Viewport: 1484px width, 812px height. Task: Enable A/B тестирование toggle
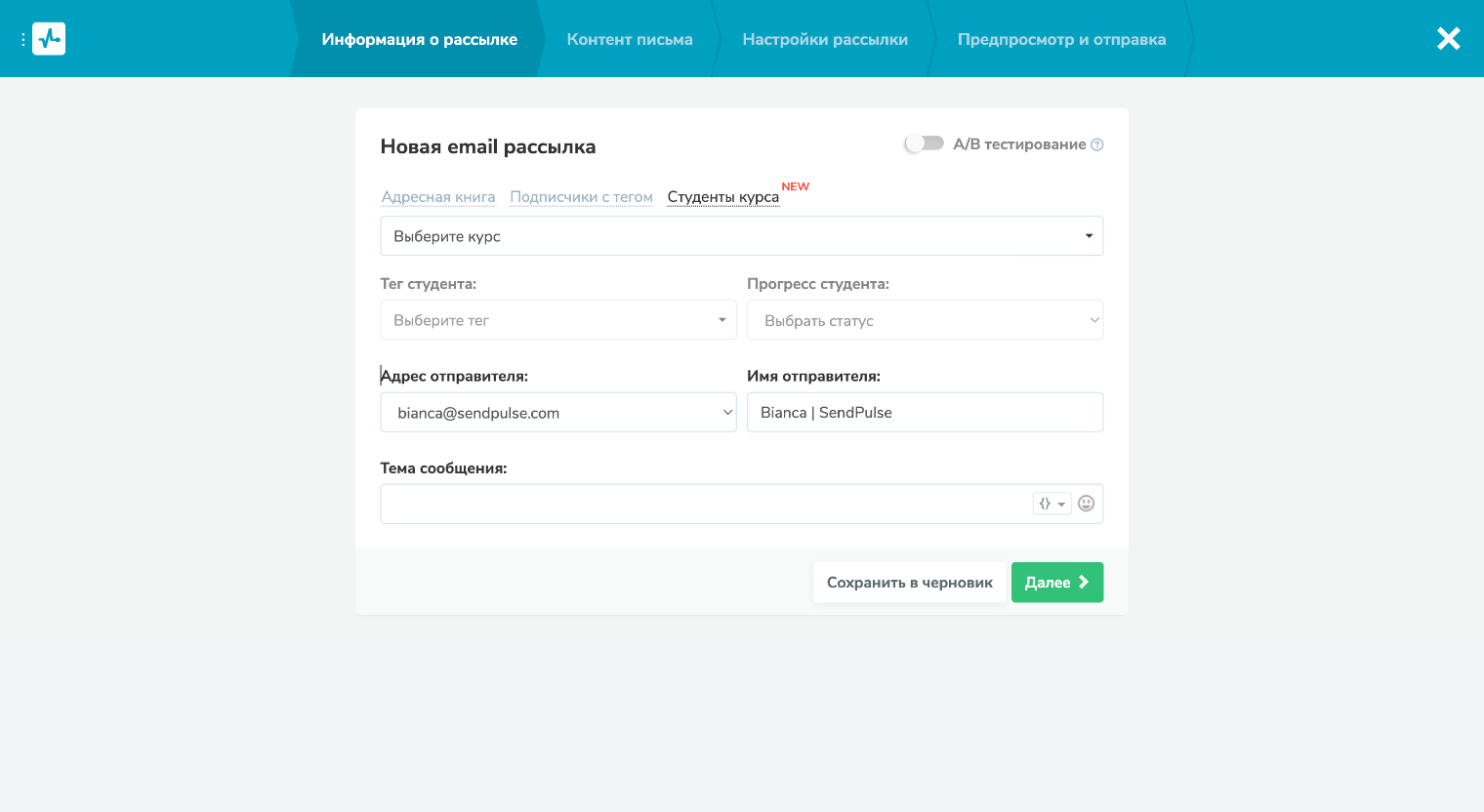[x=924, y=142]
